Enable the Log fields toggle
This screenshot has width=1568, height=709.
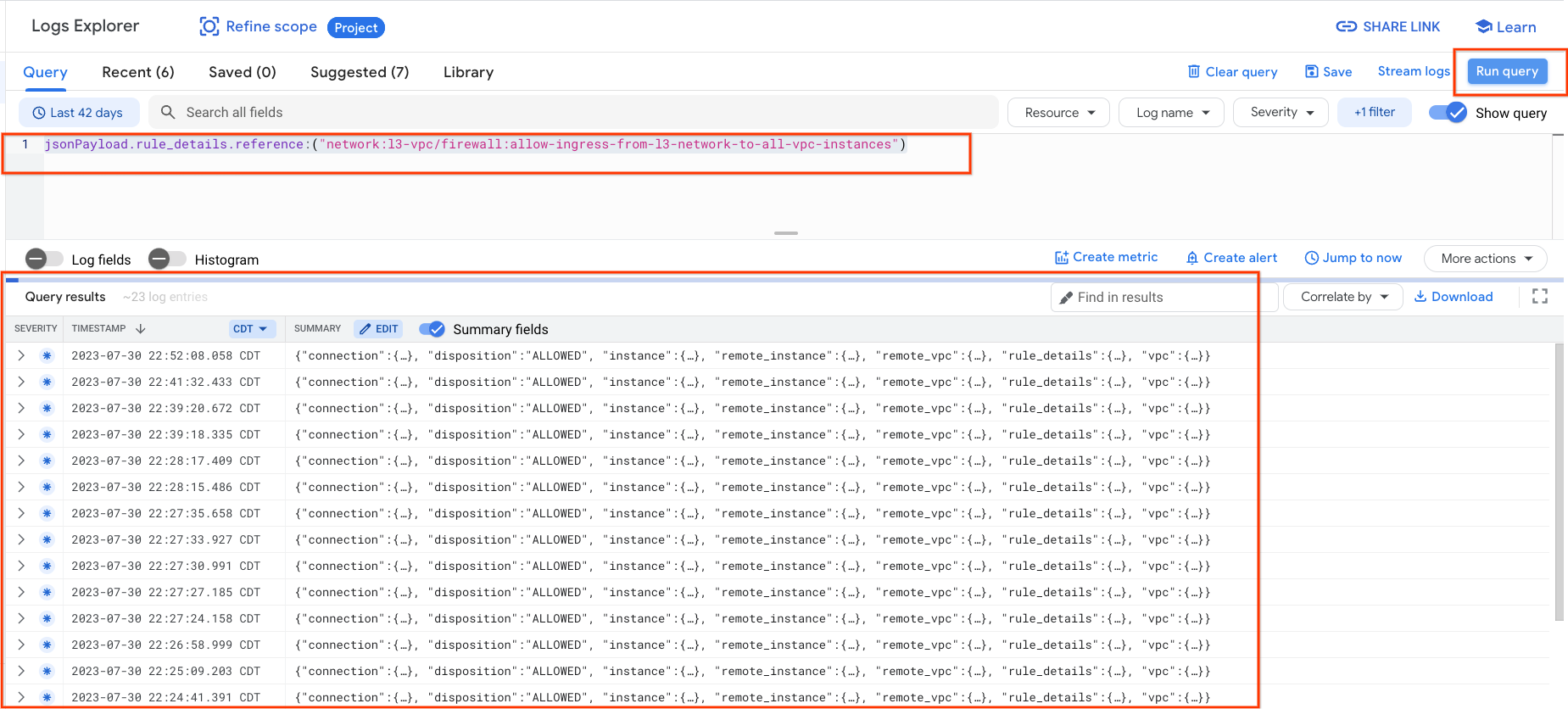pyautogui.click(x=45, y=260)
